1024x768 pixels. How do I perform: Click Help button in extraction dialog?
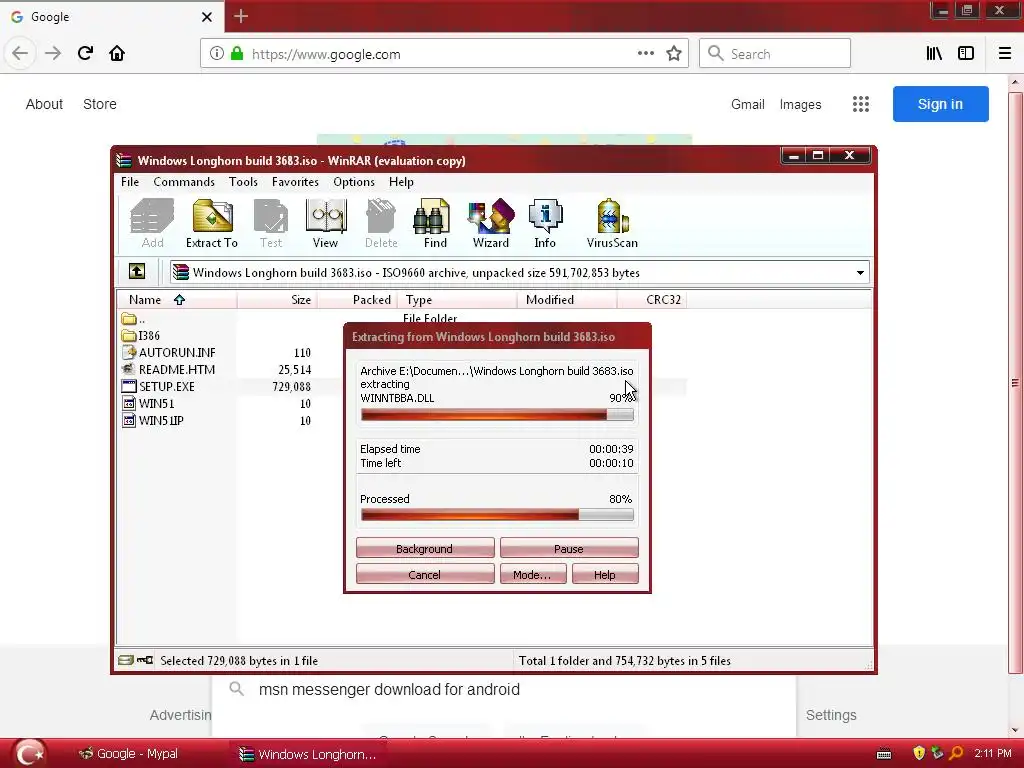click(605, 574)
